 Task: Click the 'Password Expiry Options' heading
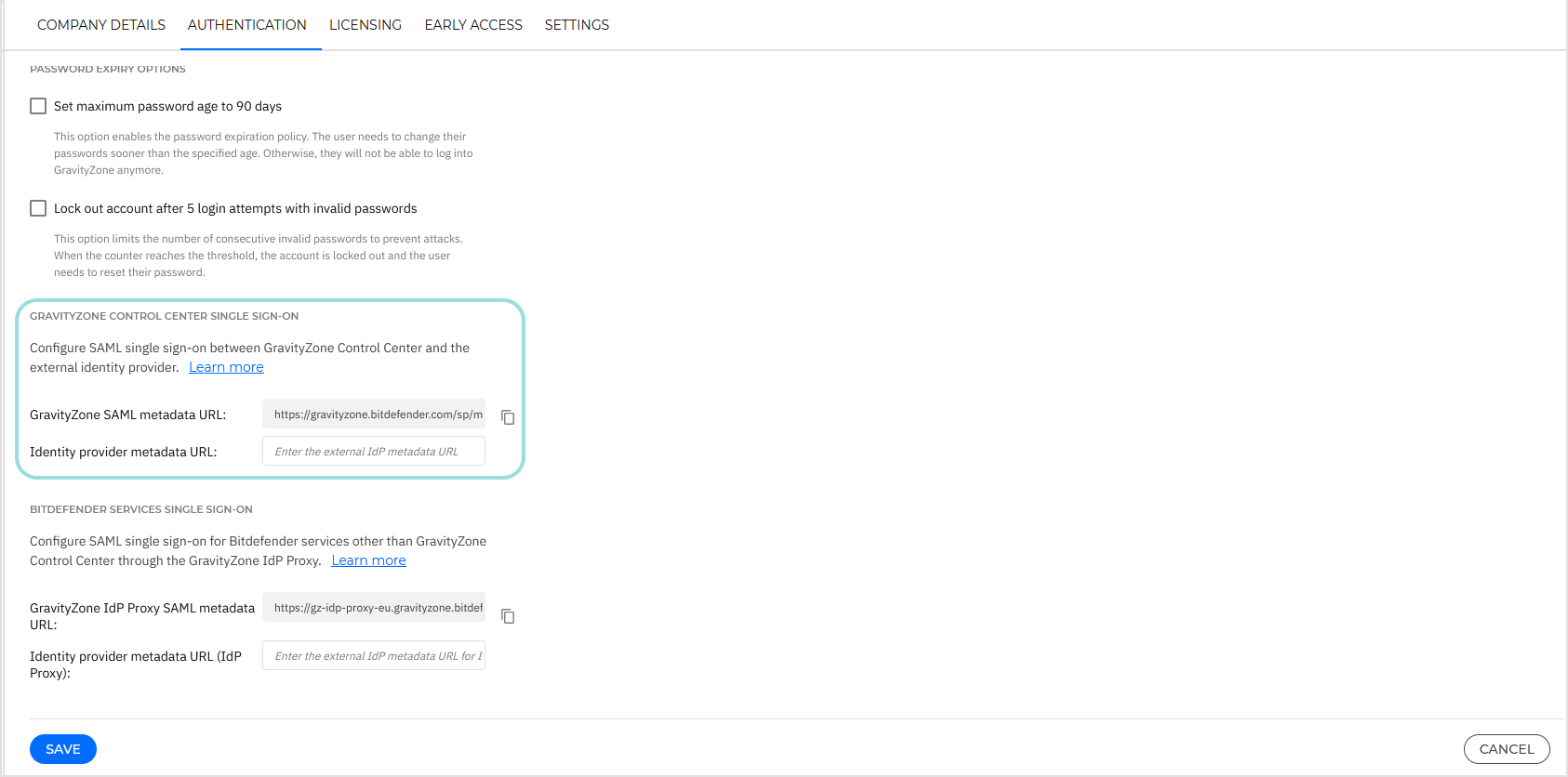(x=108, y=69)
